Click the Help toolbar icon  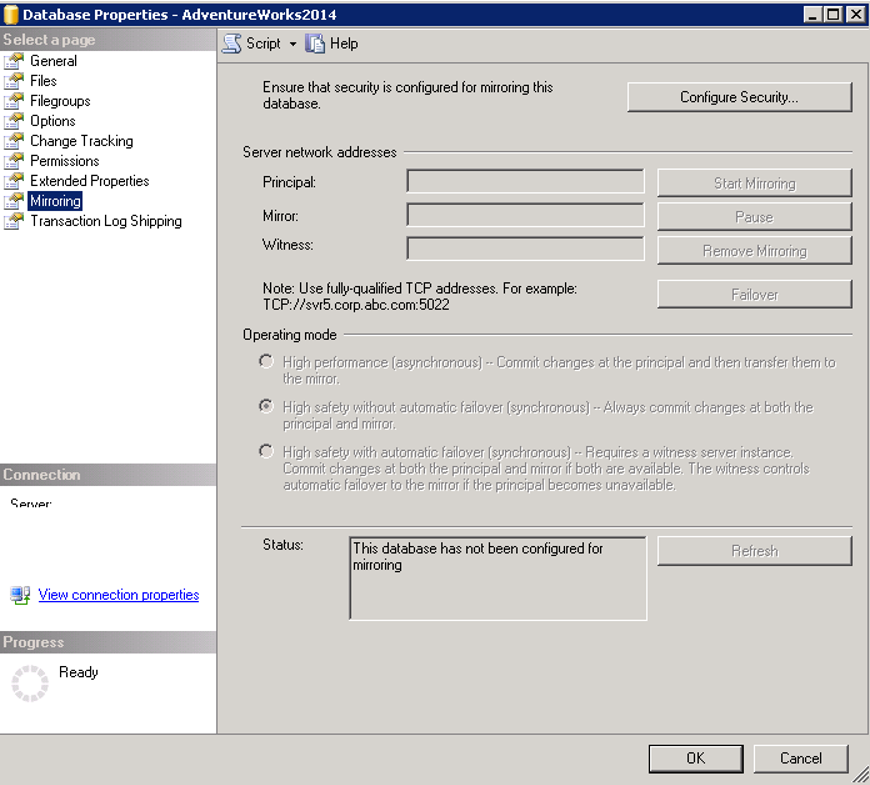315,43
